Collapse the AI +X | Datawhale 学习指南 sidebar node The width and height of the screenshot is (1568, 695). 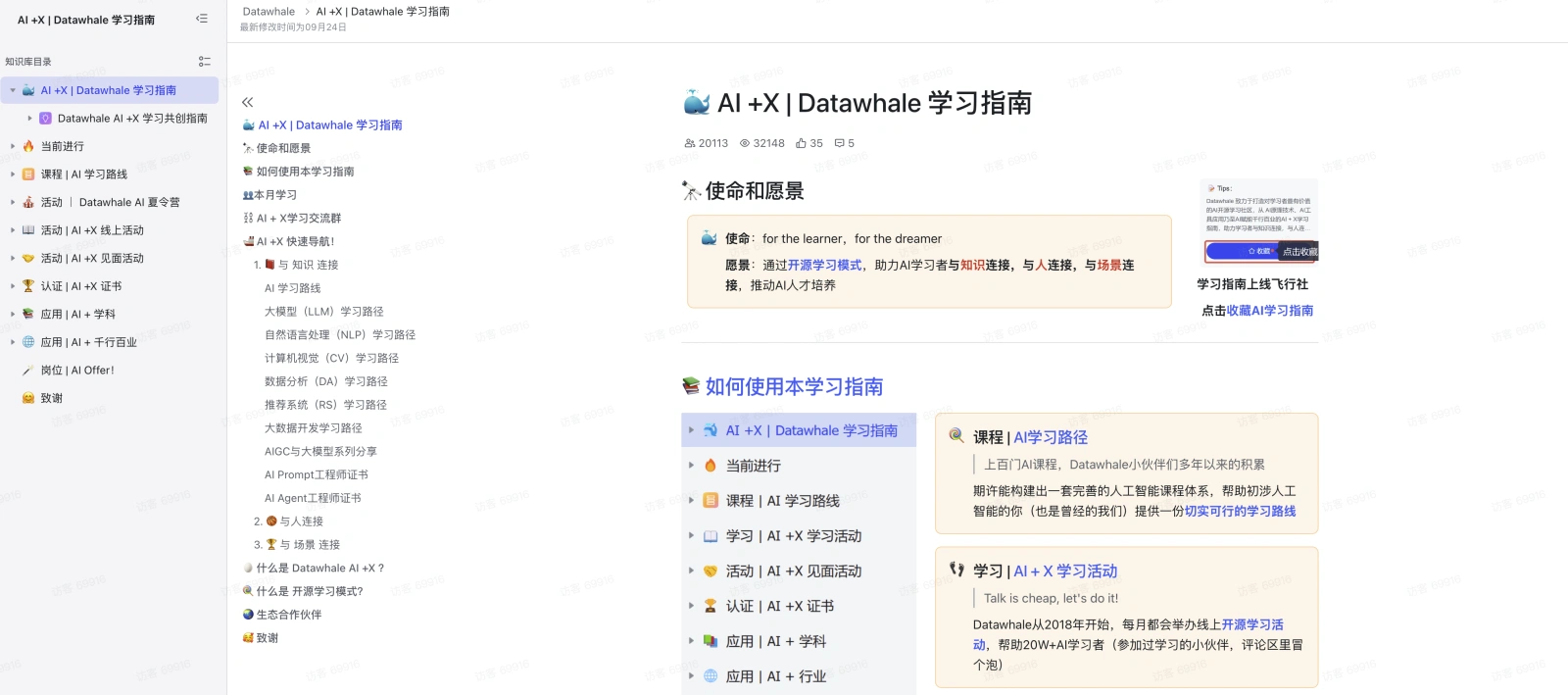tap(13, 90)
